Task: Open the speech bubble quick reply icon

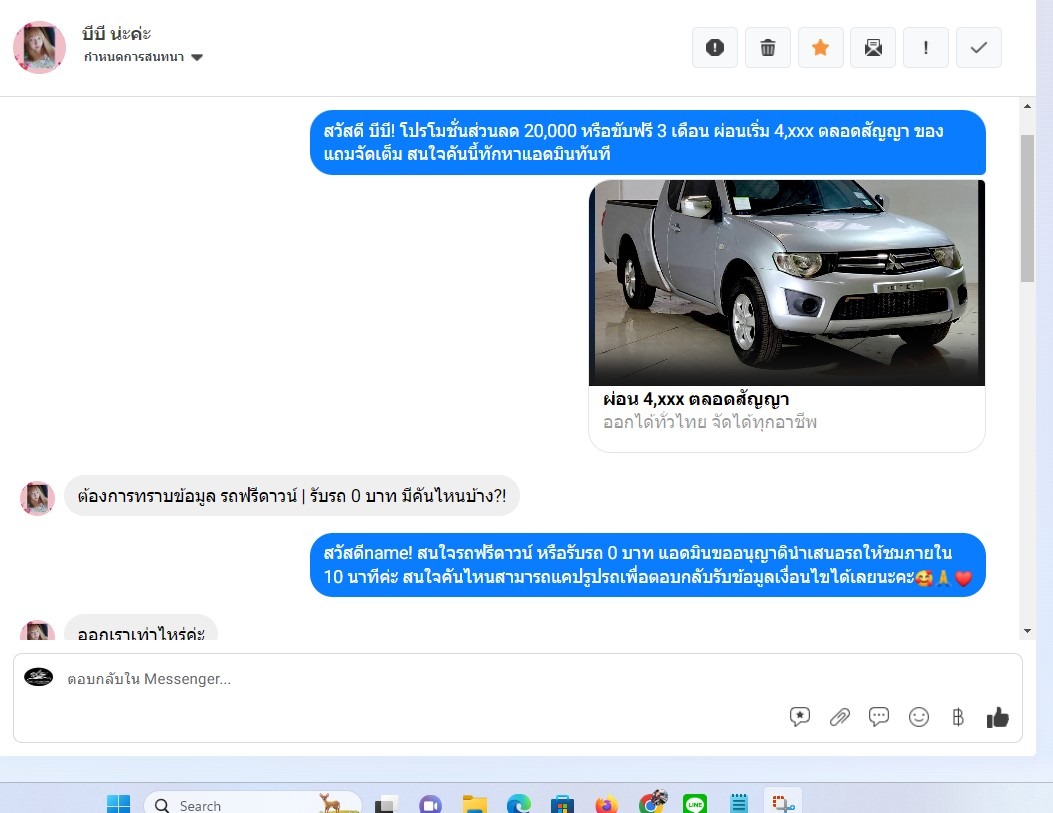Action: 879,717
